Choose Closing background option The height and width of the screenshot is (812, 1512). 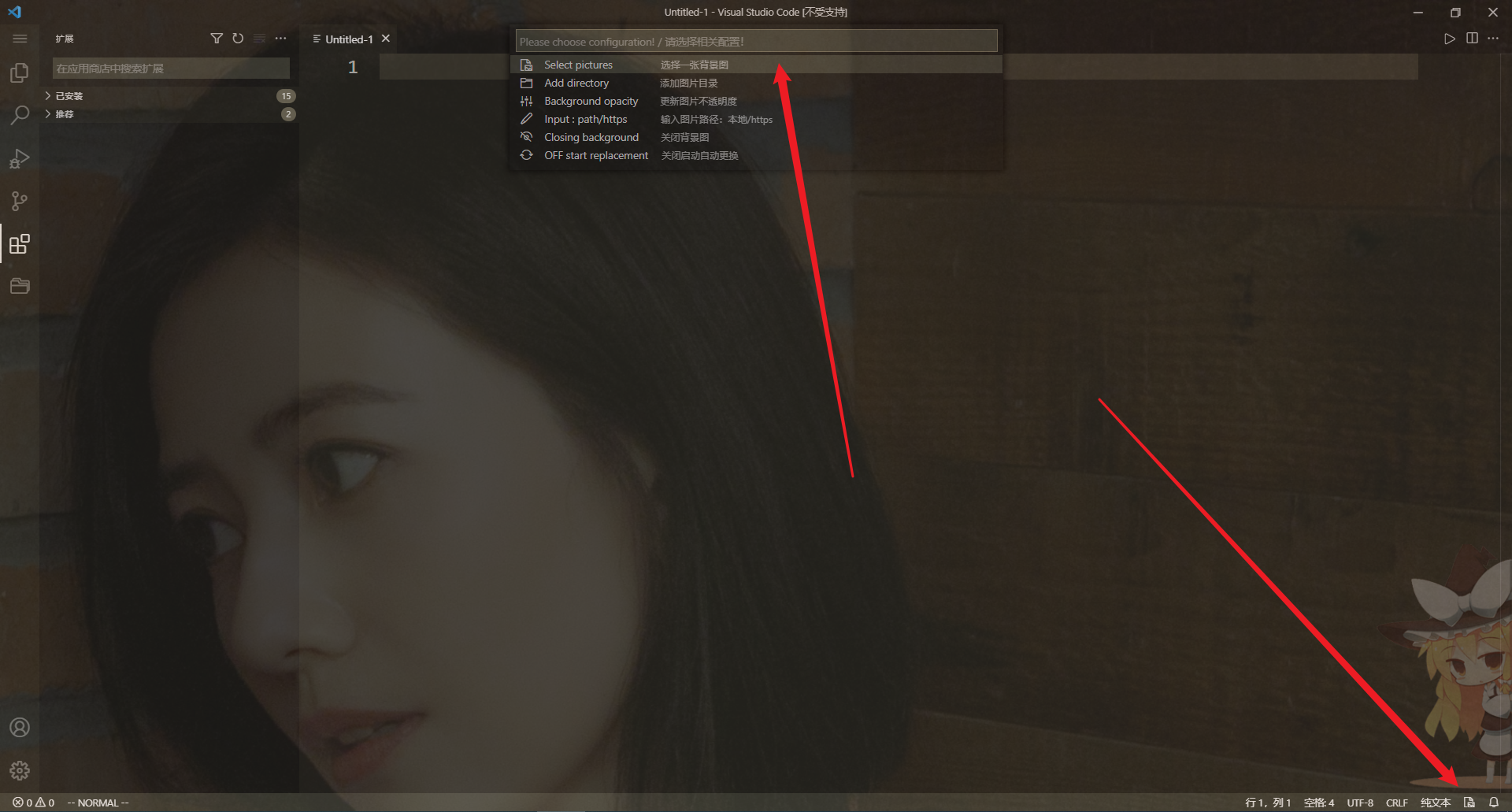(756, 137)
